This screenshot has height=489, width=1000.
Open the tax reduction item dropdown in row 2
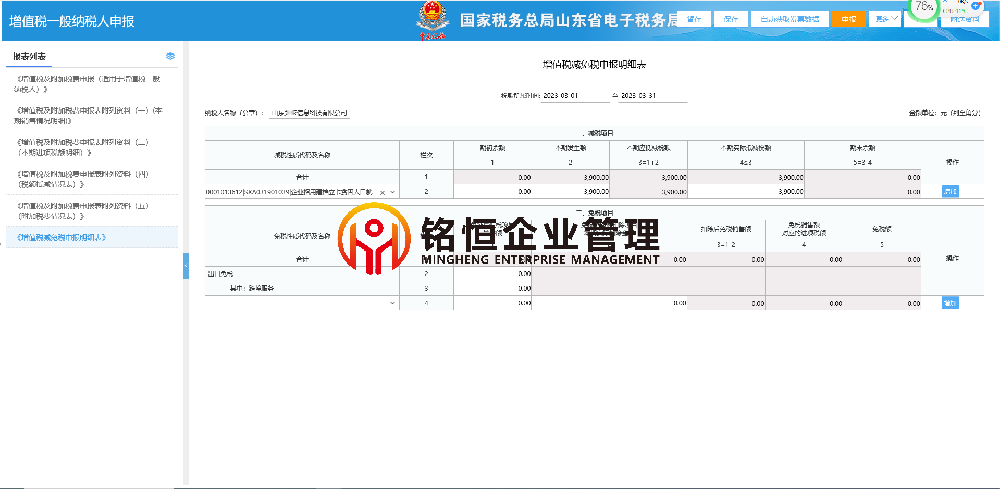[392, 192]
